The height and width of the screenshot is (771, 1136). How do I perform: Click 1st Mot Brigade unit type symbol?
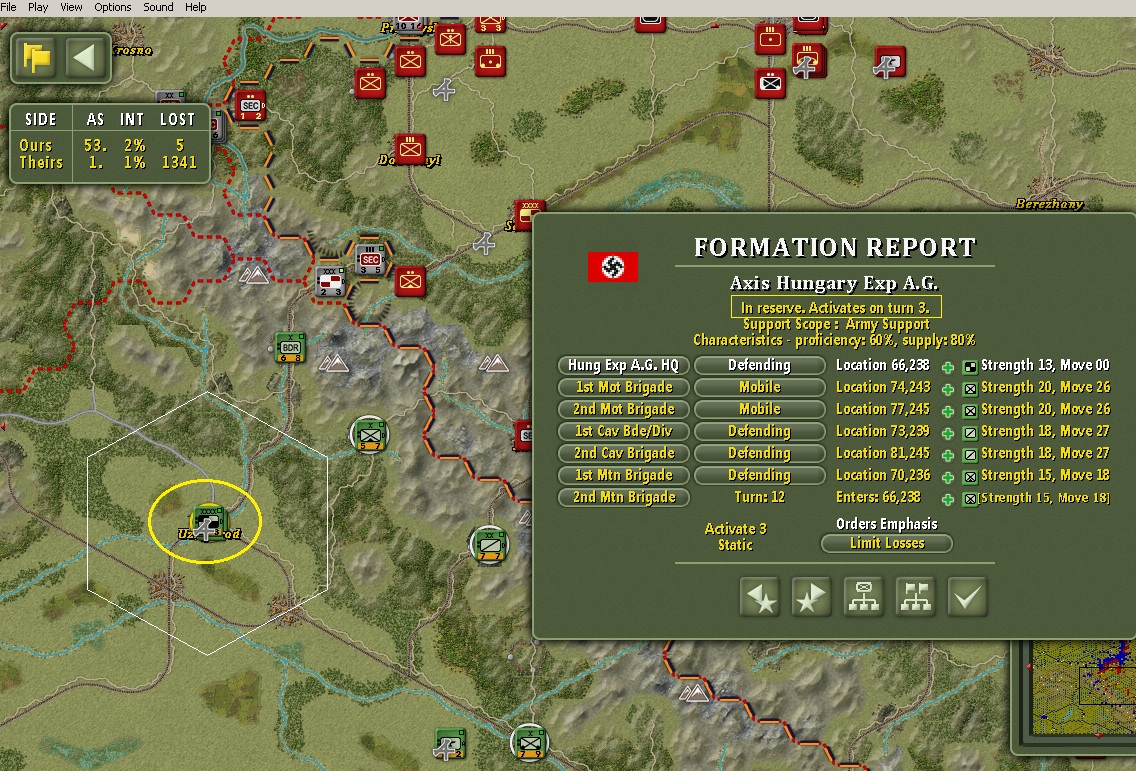[970, 389]
